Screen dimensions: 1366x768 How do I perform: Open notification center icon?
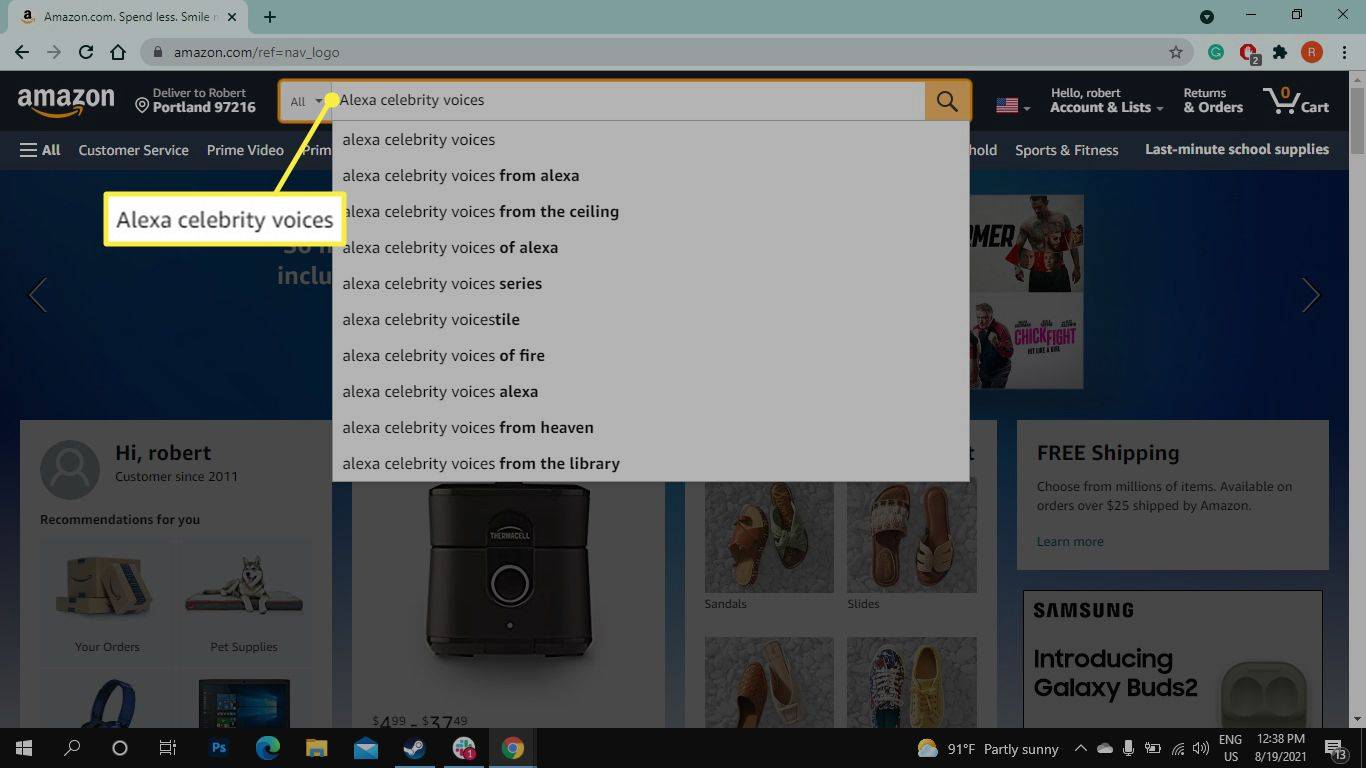coord(1336,748)
